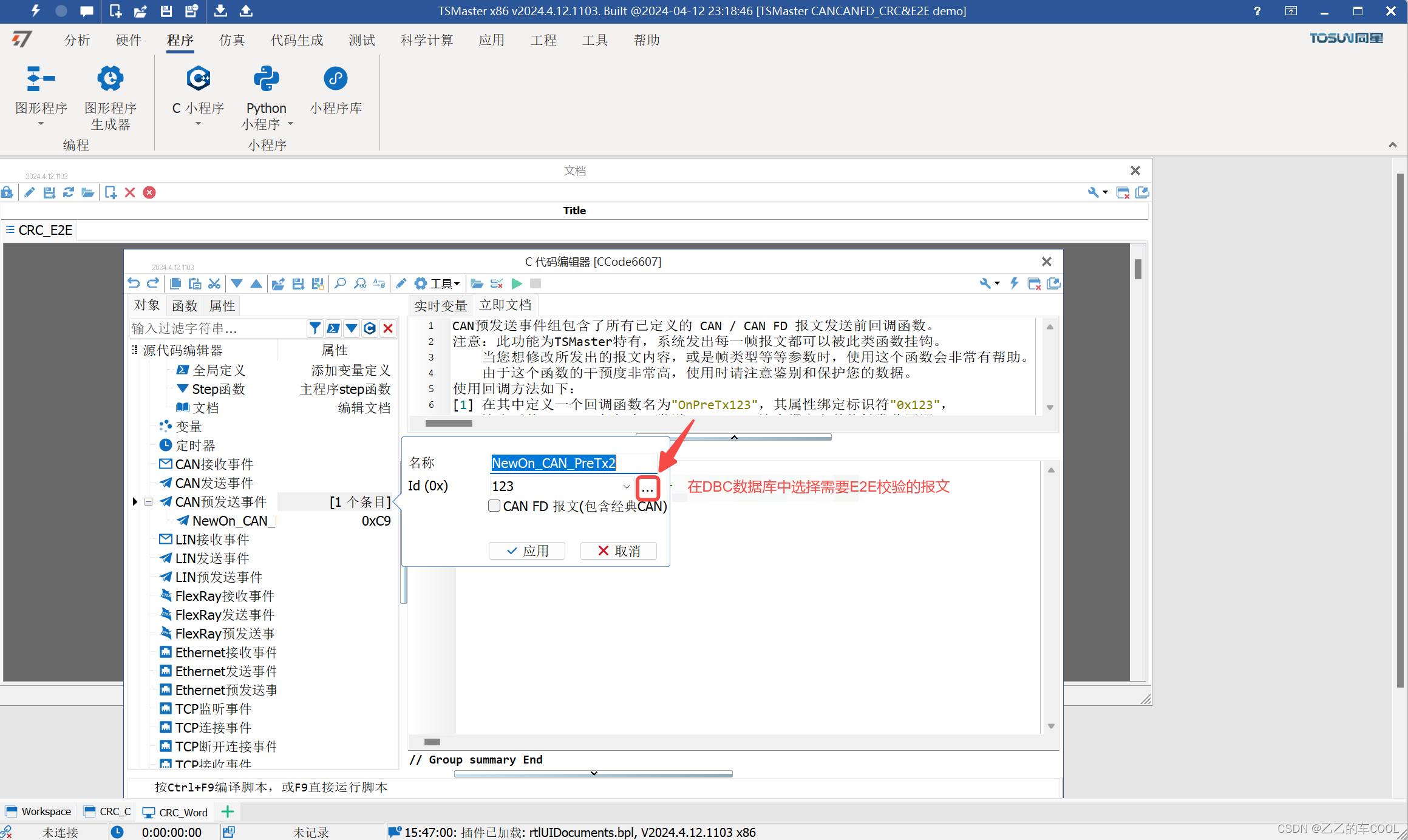Switch to the 函数 tab

185,305
